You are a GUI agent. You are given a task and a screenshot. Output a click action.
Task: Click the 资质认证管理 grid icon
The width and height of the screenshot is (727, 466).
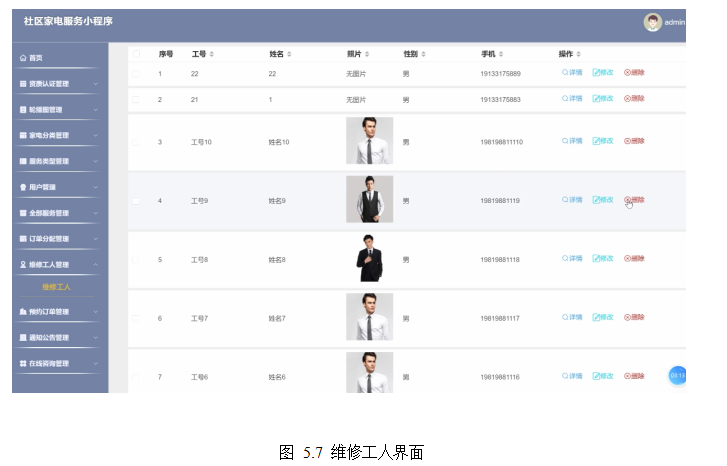coord(23,84)
